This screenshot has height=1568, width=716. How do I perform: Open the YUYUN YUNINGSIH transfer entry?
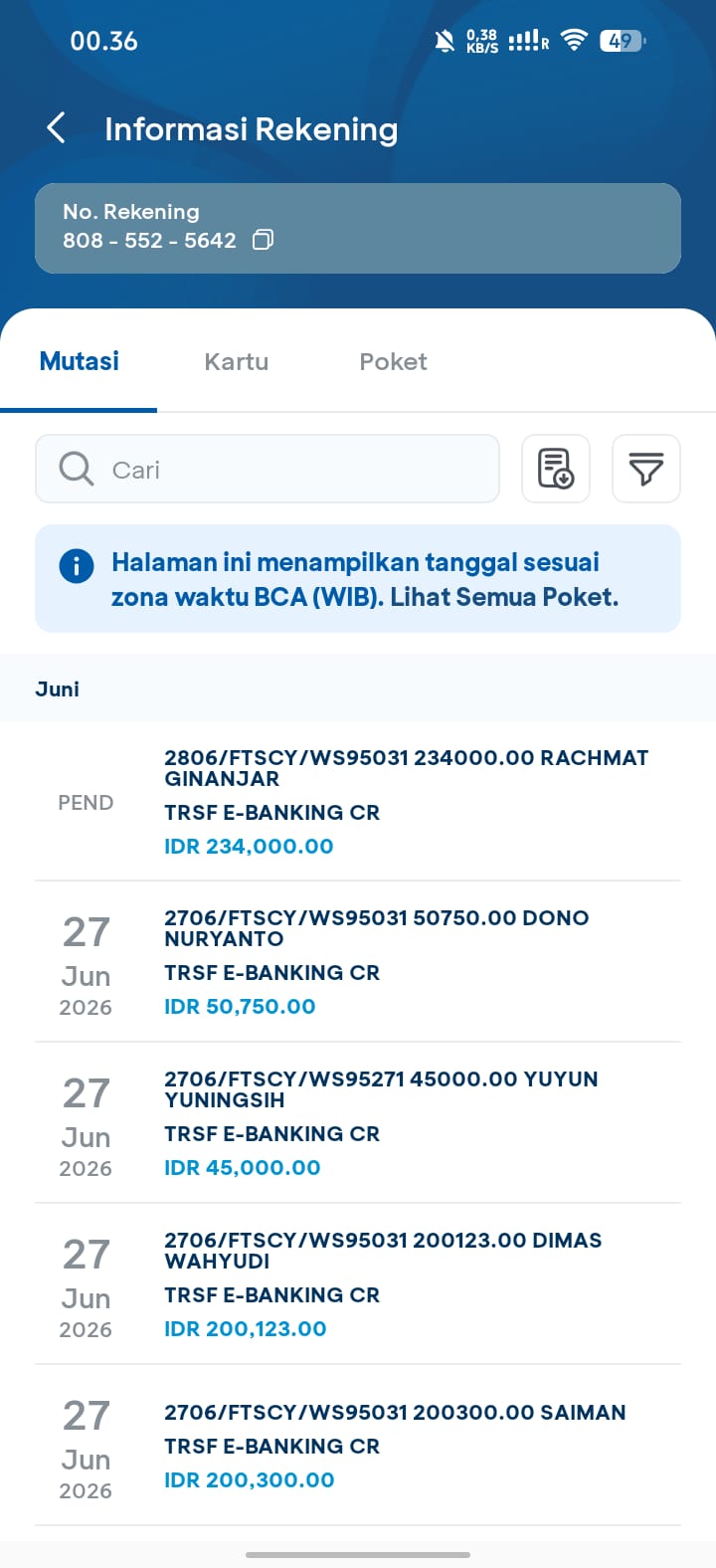click(358, 1123)
